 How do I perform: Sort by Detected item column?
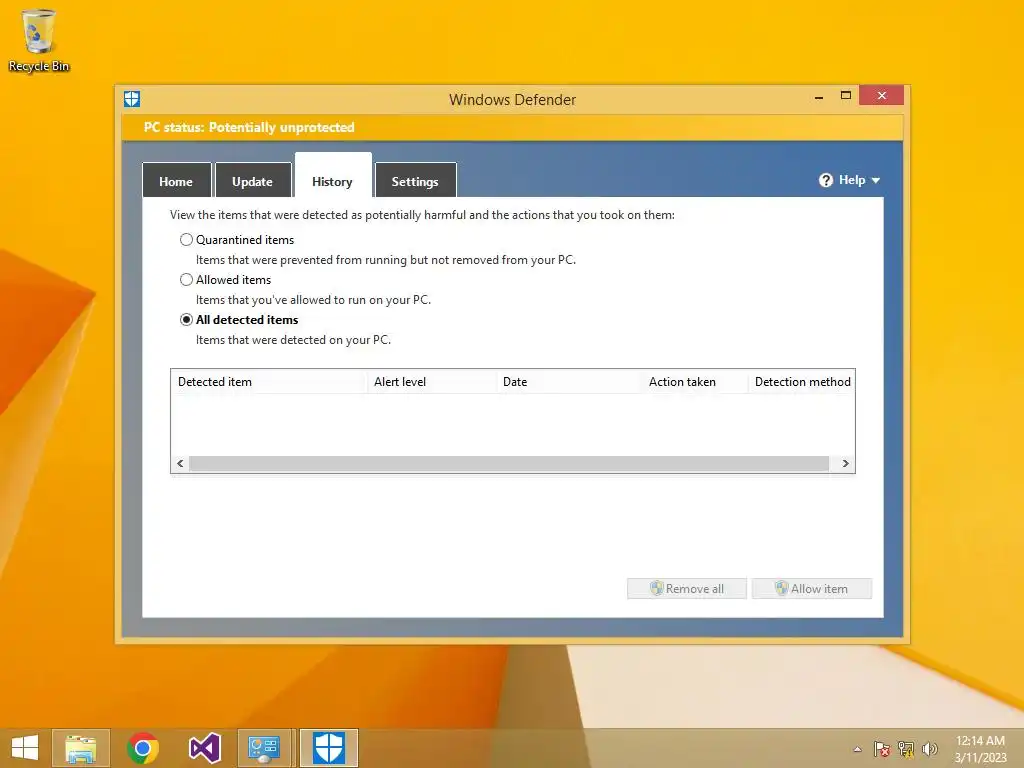[268, 382]
